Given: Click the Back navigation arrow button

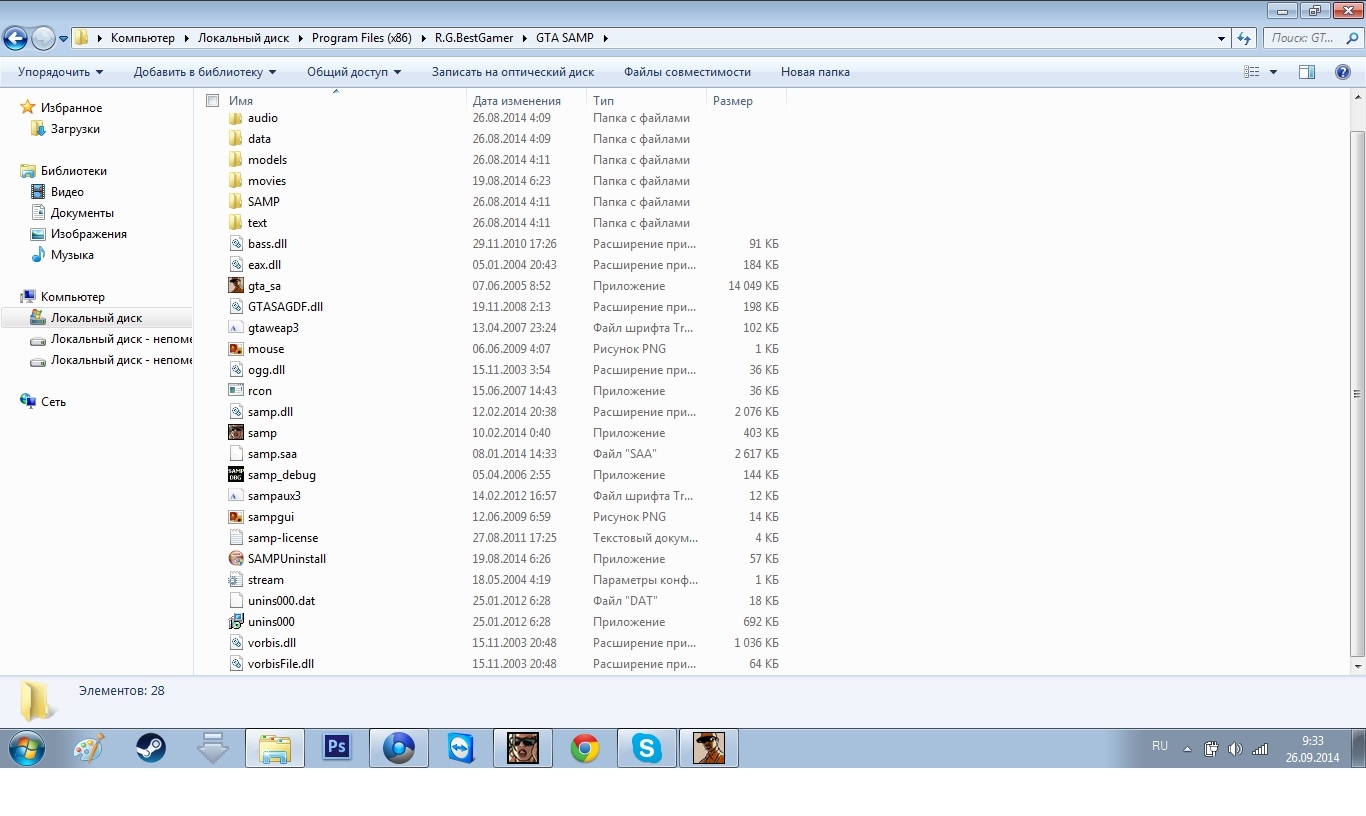Looking at the screenshot, I should 15,39.
